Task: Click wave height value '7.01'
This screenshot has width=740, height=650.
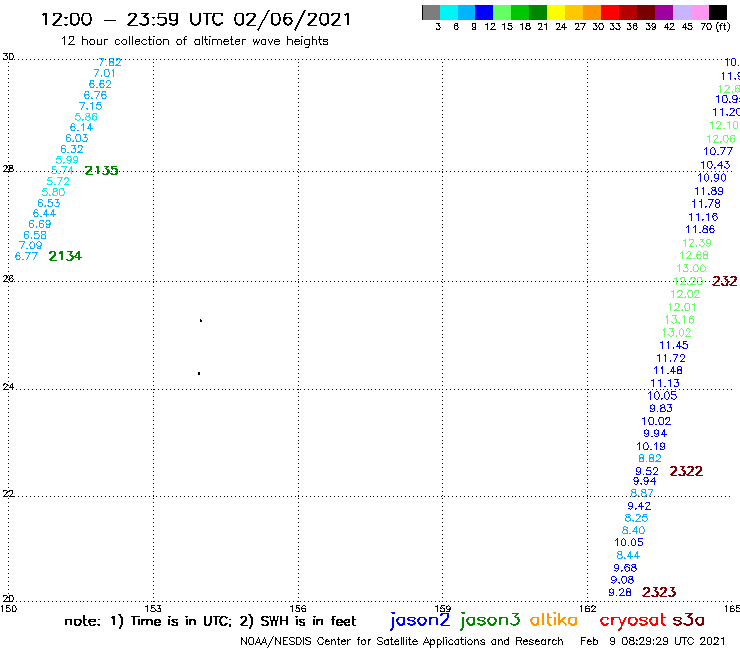Action: tap(104, 73)
